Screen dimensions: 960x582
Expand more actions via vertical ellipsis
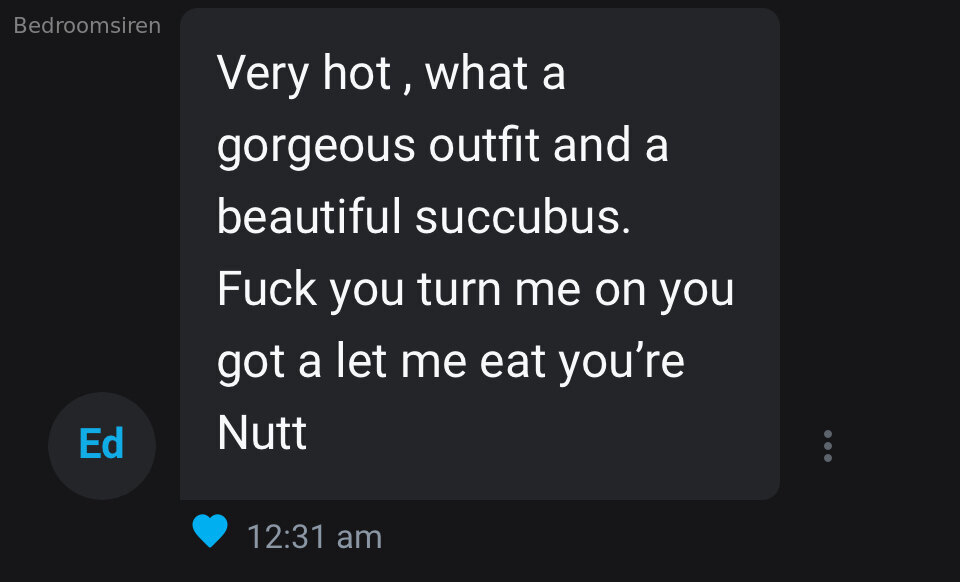(828, 446)
